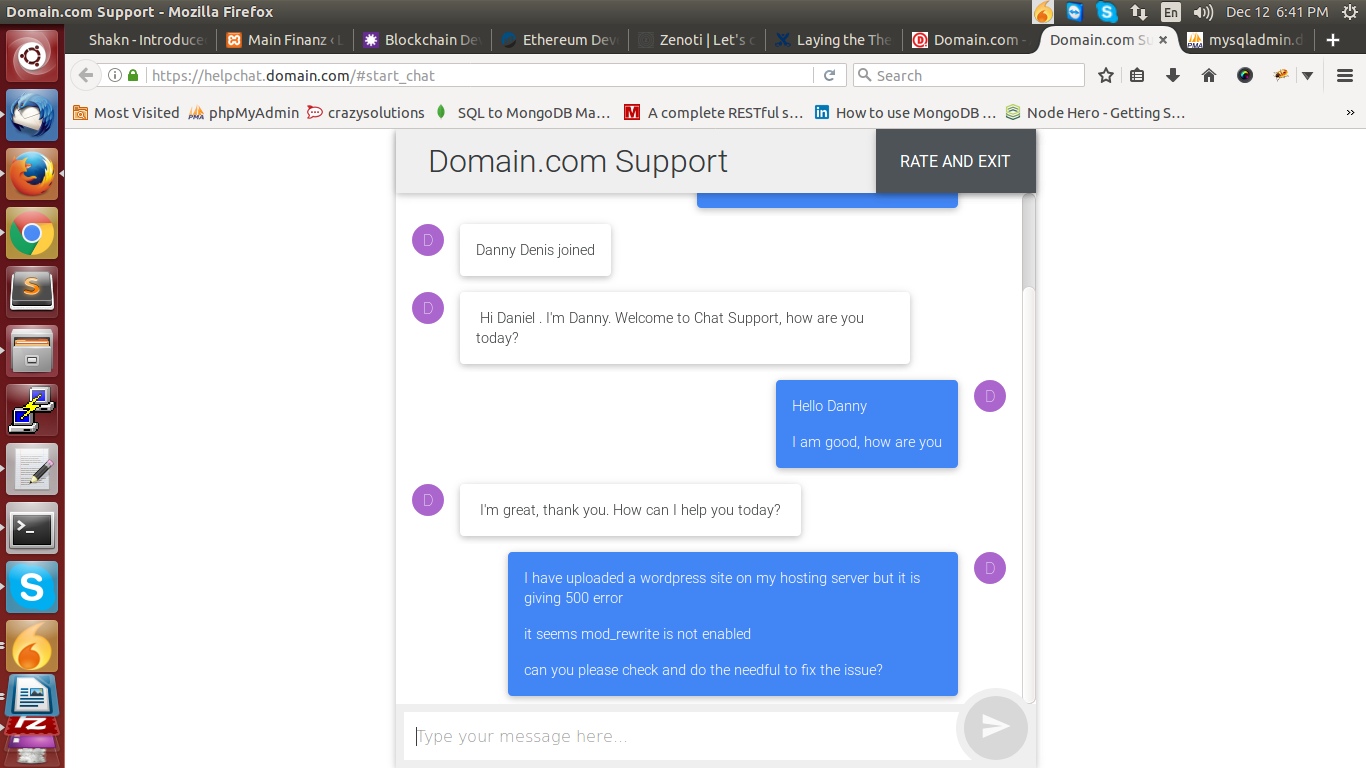
Task: Open the phpMyAdmin bookmark
Action: 243,113
